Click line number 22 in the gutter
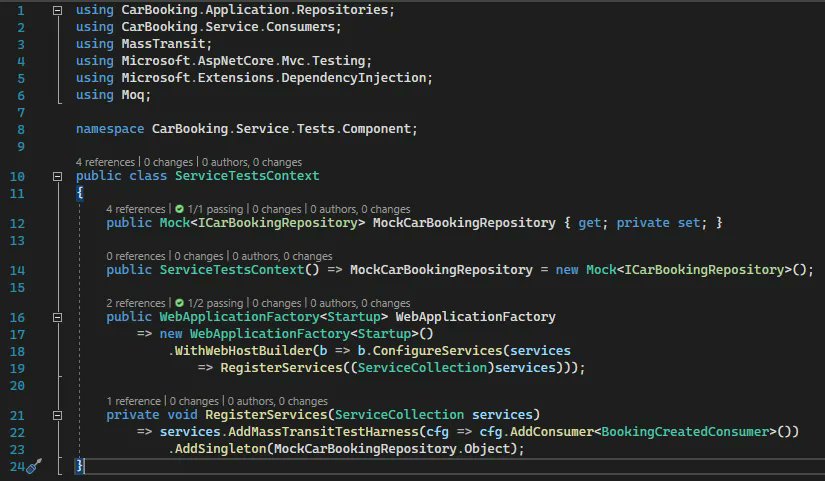The width and height of the screenshot is (825, 481). tap(17, 433)
